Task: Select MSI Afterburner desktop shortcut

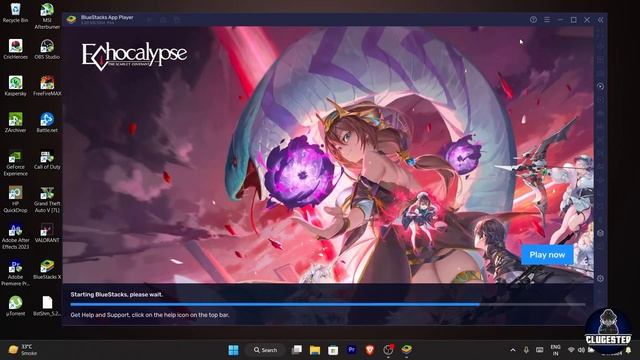Action: pos(47,16)
